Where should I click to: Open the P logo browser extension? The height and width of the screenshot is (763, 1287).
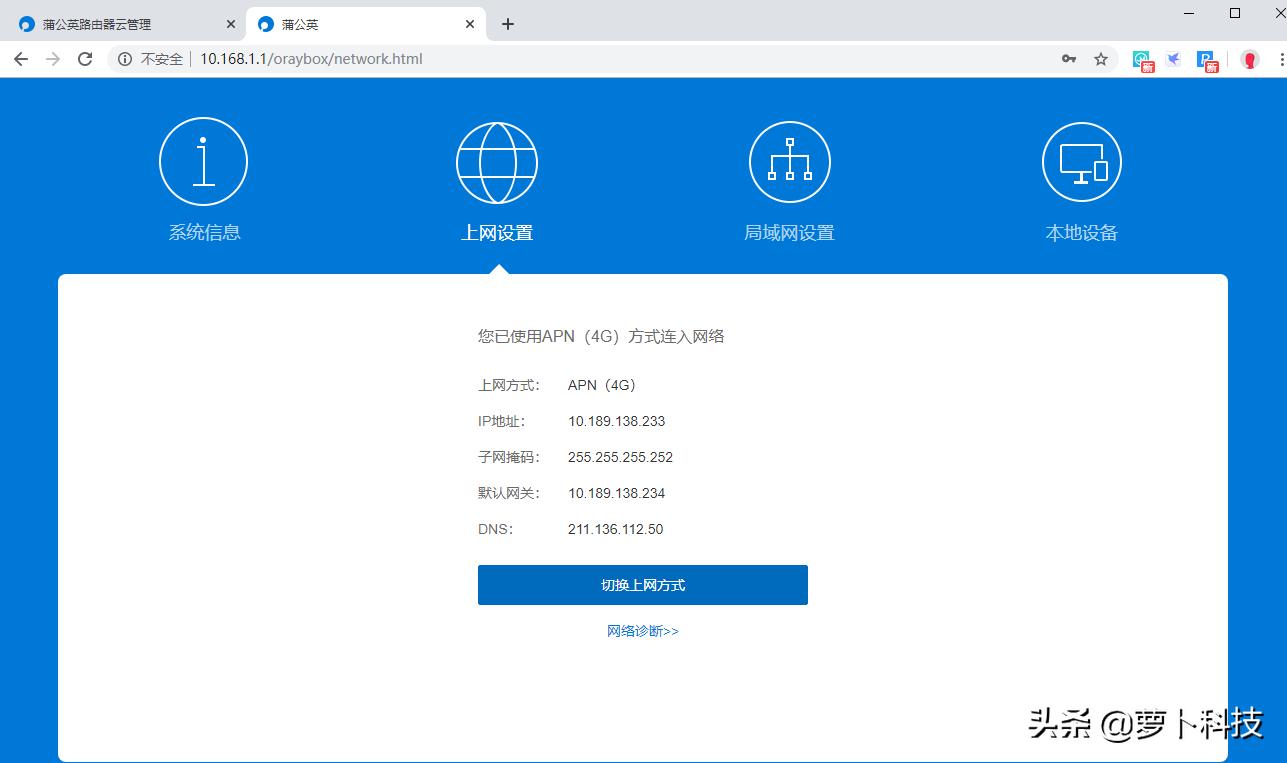pos(1206,60)
